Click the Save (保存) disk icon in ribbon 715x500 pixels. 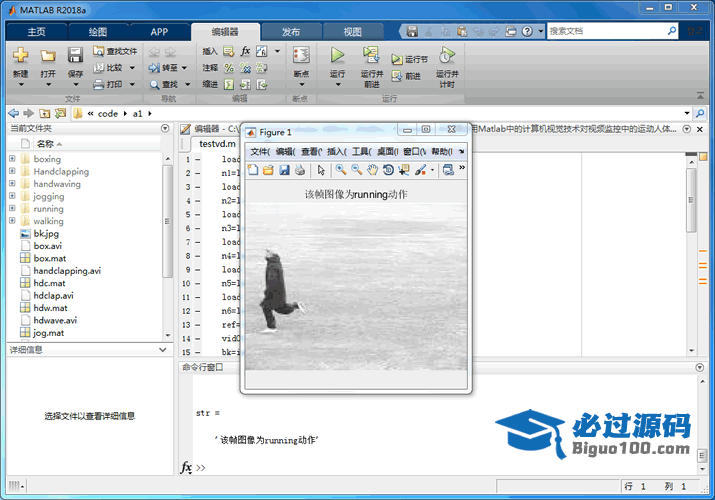click(75, 56)
